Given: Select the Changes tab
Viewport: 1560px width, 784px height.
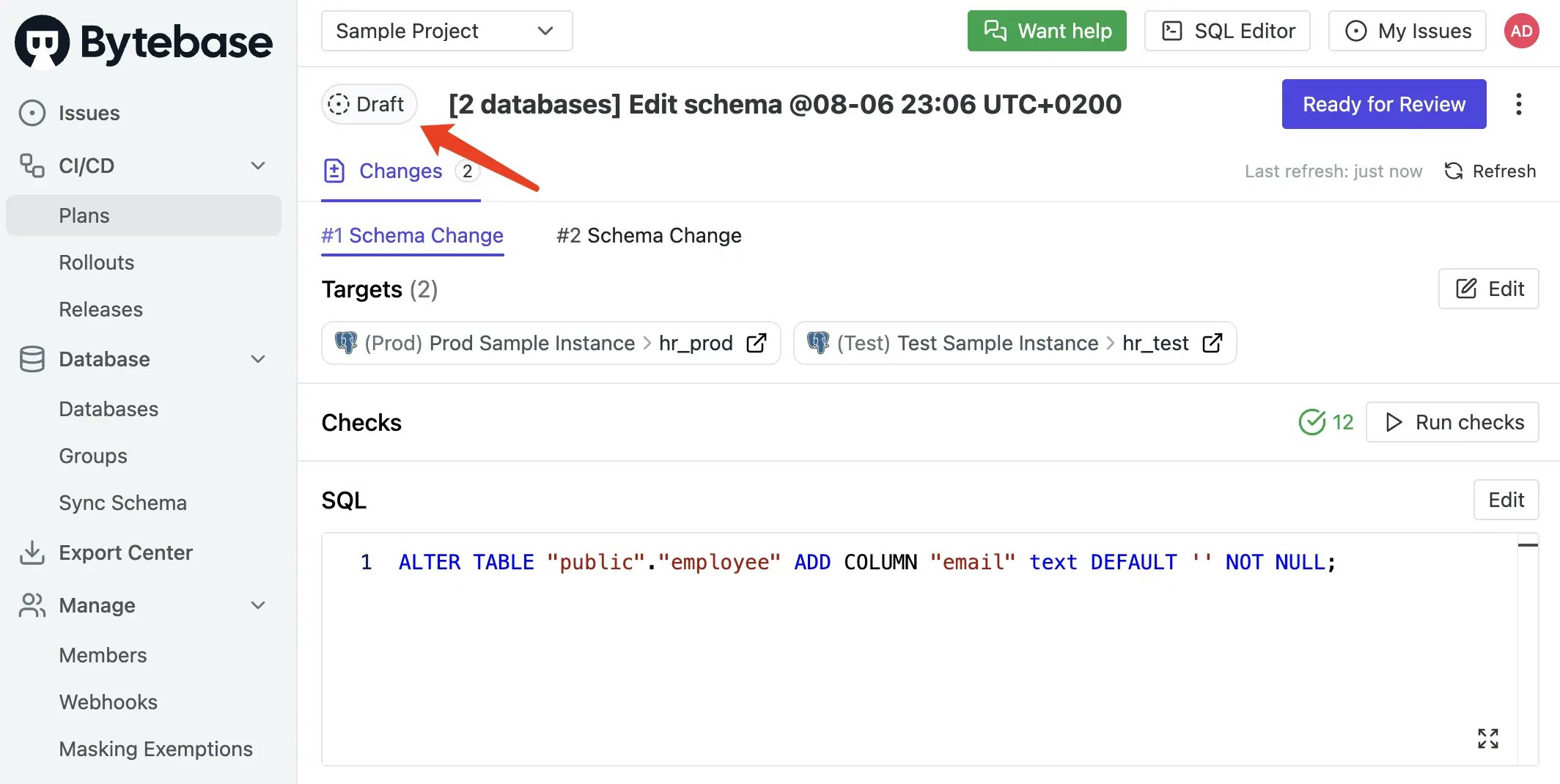Looking at the screenshot, I should 401,171.
